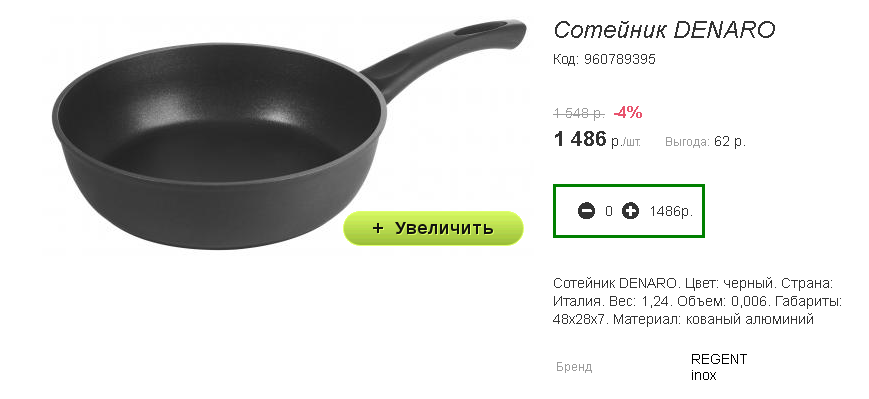Screen dimensions: 869x399
Task: Click the р./шт. unit label
Action: [626, 142]
